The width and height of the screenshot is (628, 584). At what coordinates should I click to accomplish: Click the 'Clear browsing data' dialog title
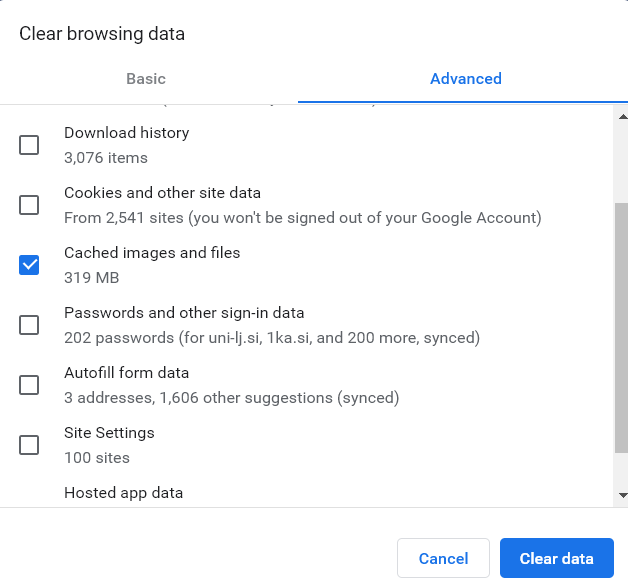(102, 34)
